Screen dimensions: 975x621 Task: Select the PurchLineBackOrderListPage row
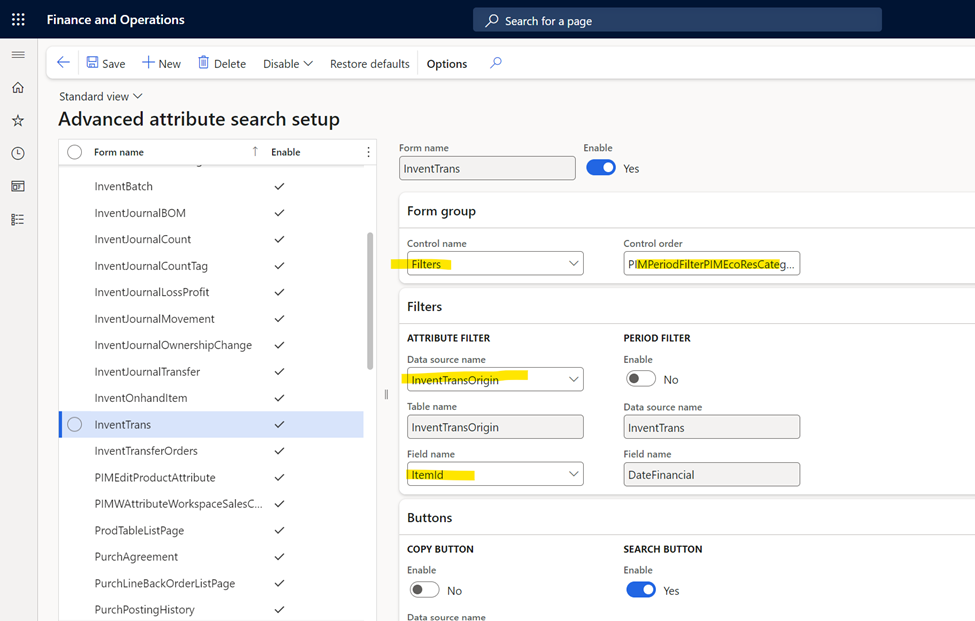(211, 583)
